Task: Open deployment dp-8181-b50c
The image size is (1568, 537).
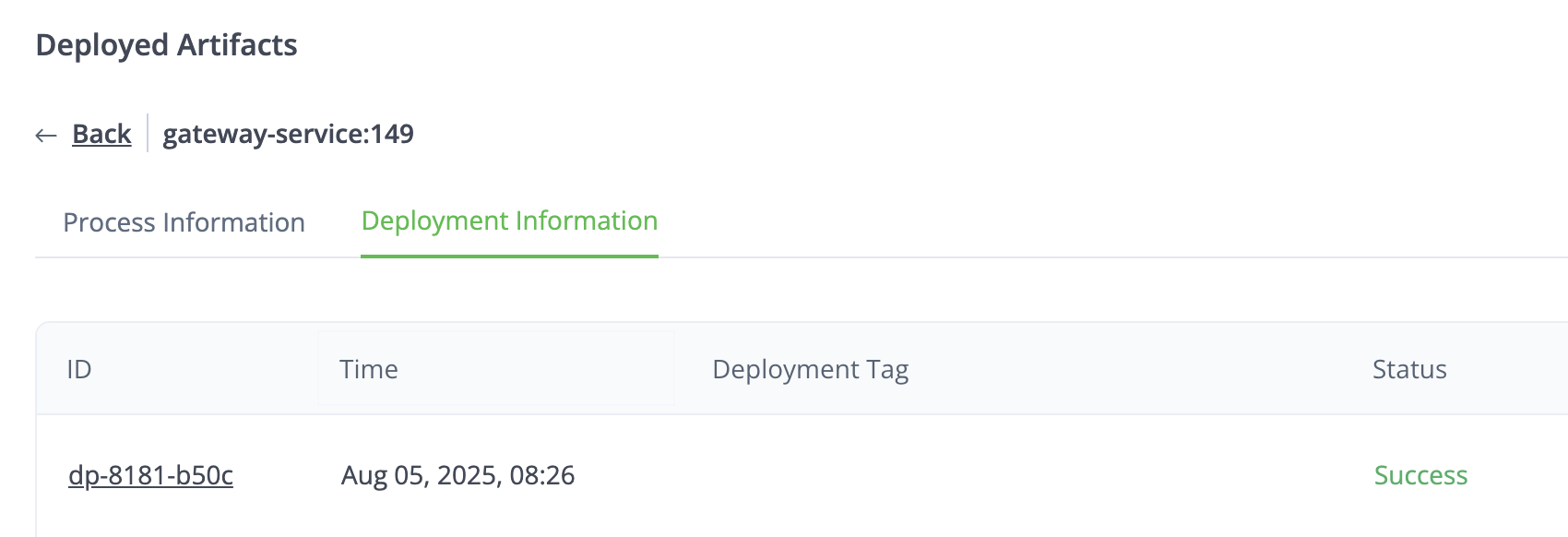Action: pos(150,475)
